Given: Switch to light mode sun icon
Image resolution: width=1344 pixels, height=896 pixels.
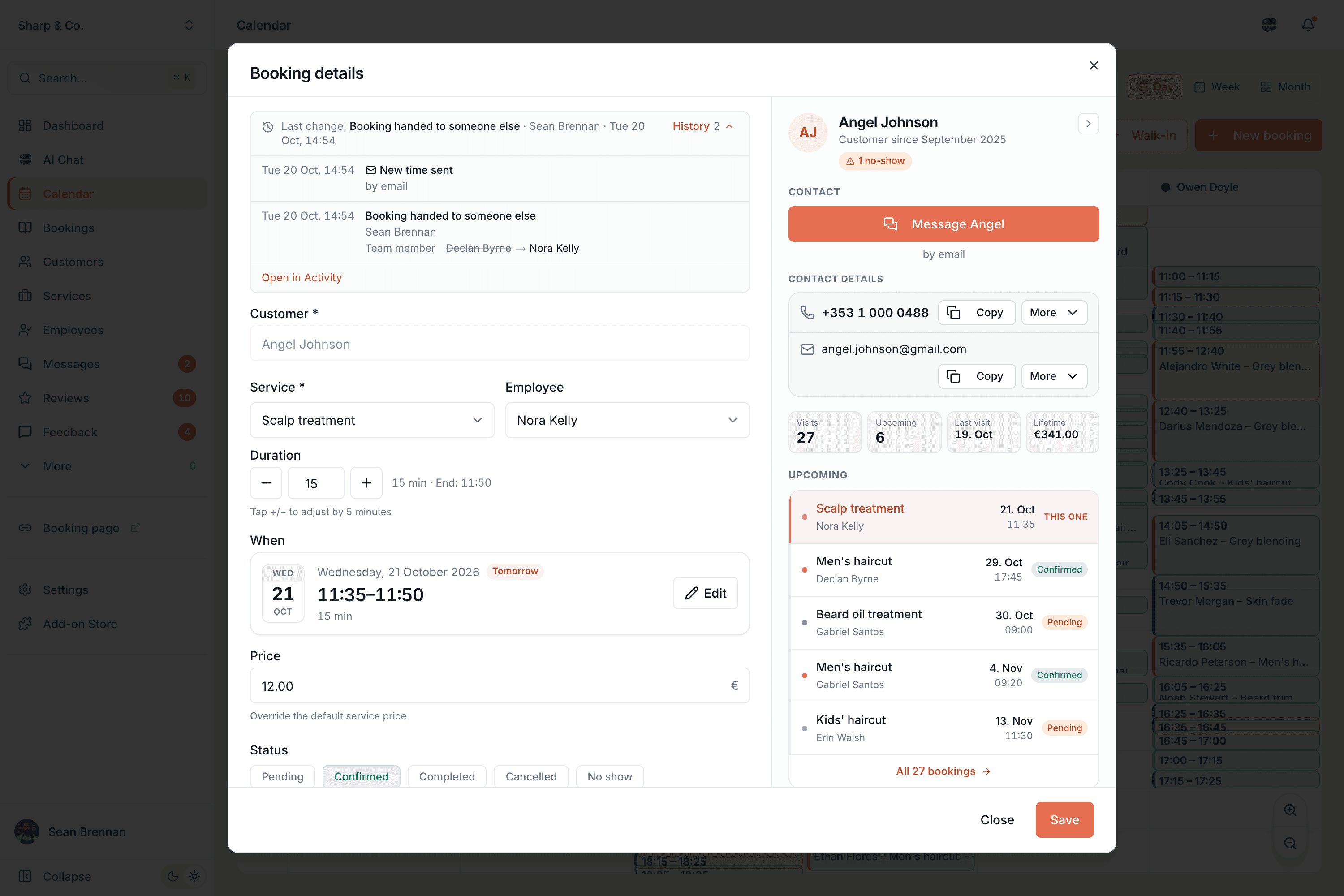Looking at the screenshot, I should [x=194, y=877].
